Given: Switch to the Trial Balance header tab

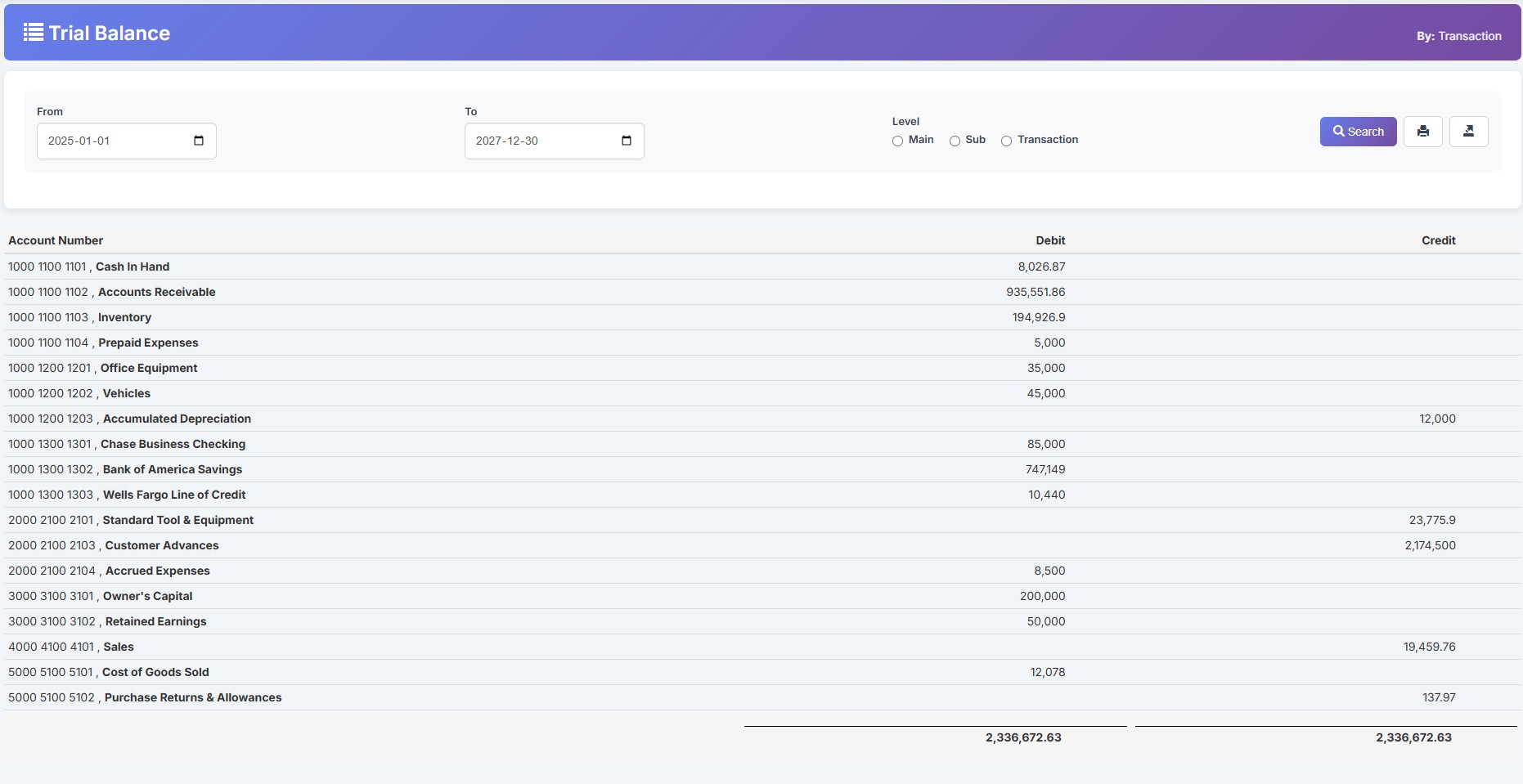Looking at the screenshot, I should (x=109, y=33).
